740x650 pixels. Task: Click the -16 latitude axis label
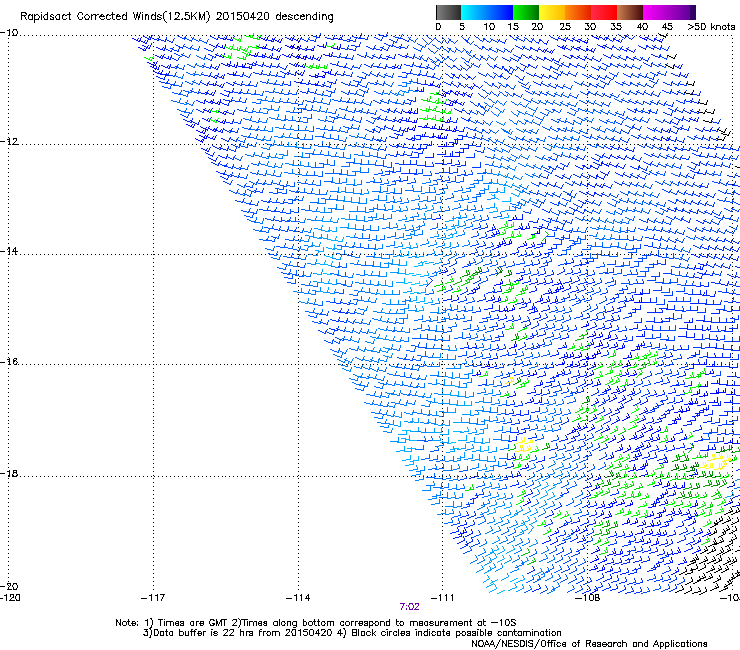tap(9, 362)
